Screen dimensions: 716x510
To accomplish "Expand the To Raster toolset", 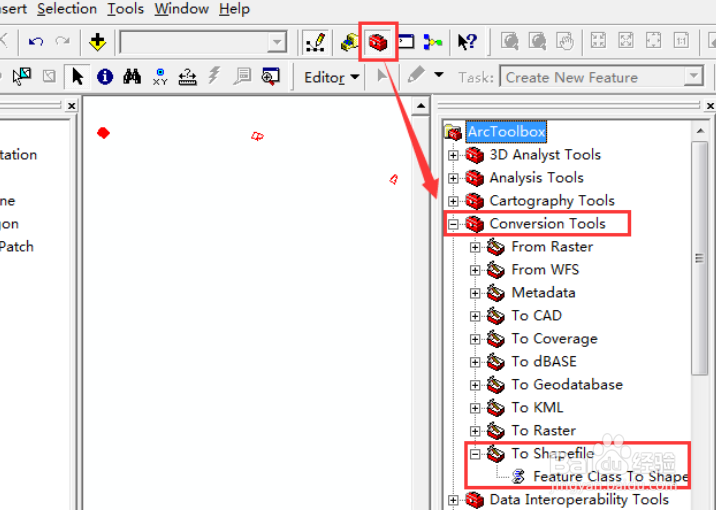I will 475,431.
